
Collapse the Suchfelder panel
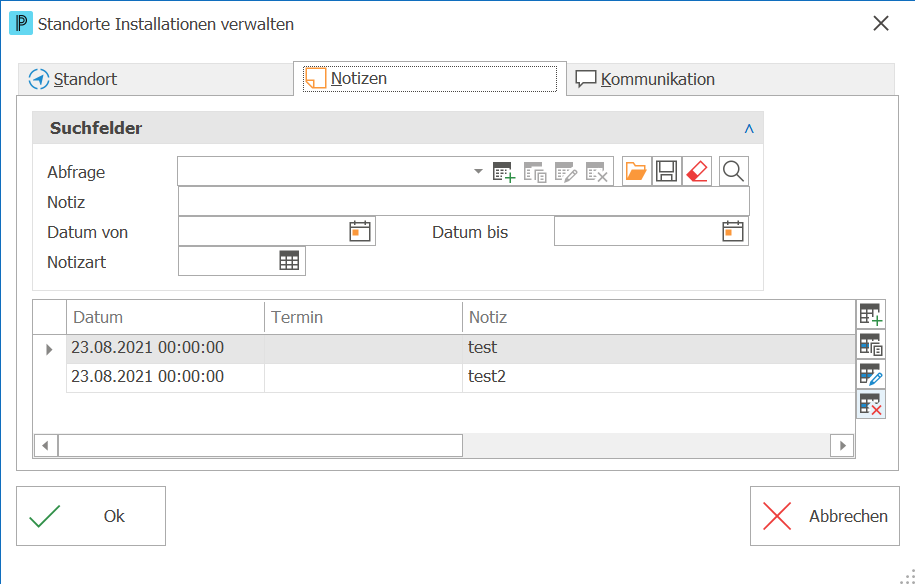point(749,128)
